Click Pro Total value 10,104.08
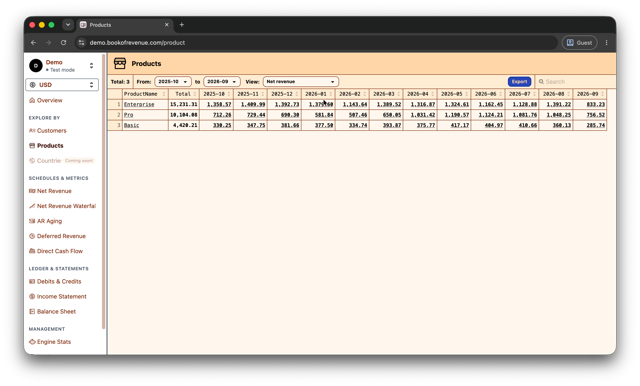 [184, 115]
